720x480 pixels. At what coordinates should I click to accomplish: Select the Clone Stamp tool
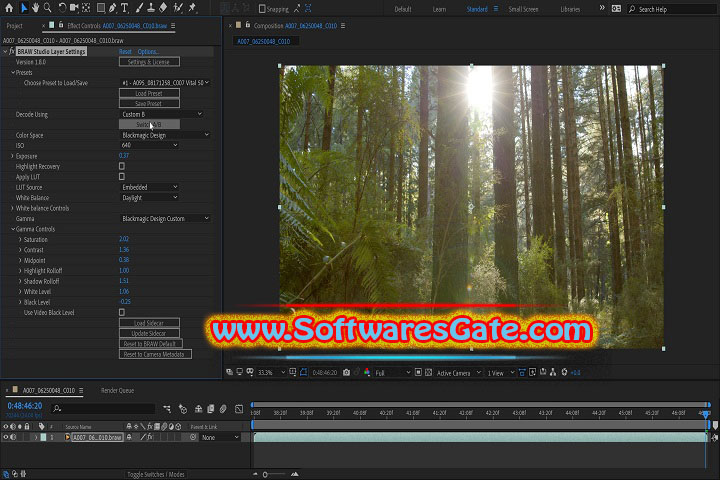point(151,8)
